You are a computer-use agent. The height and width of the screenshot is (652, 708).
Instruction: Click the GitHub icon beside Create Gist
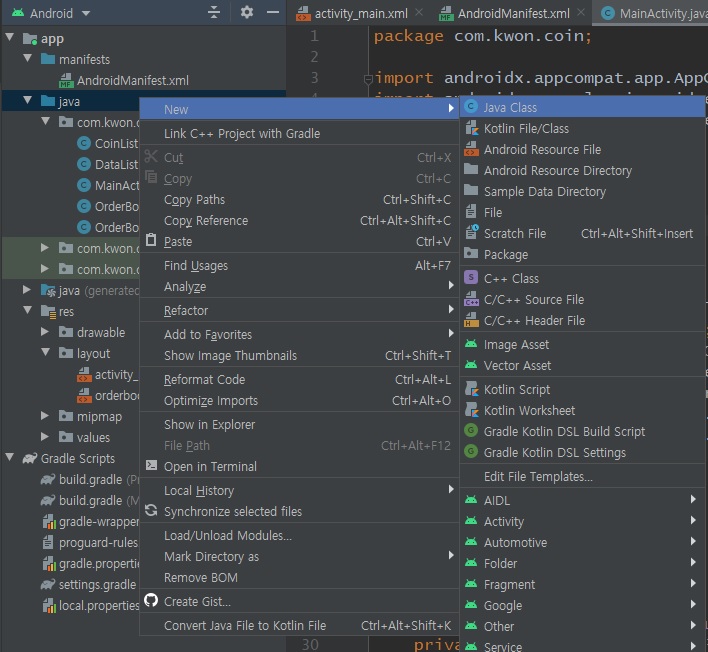(x=151, y=601)
